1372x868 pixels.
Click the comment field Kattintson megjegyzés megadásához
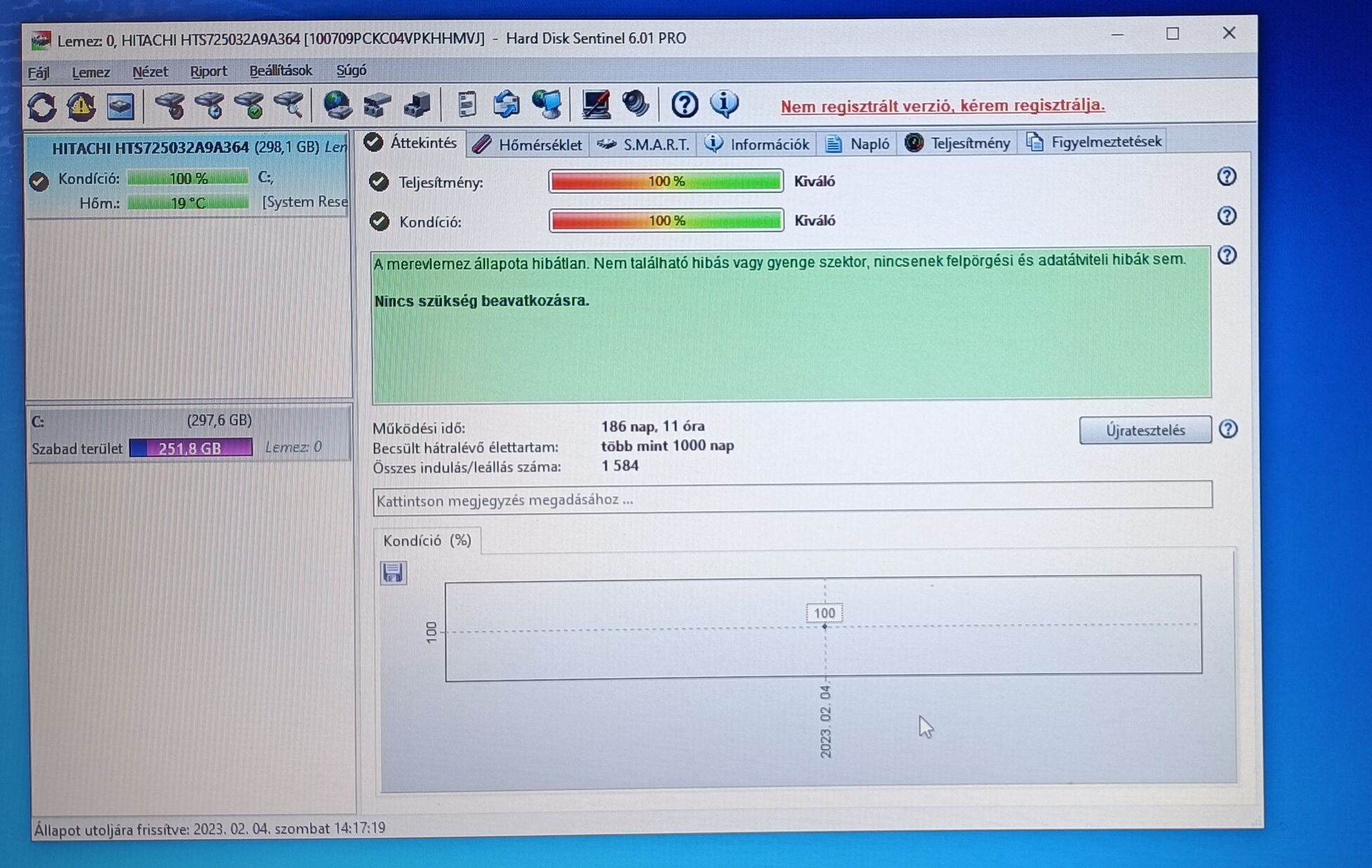pos(791,500)
